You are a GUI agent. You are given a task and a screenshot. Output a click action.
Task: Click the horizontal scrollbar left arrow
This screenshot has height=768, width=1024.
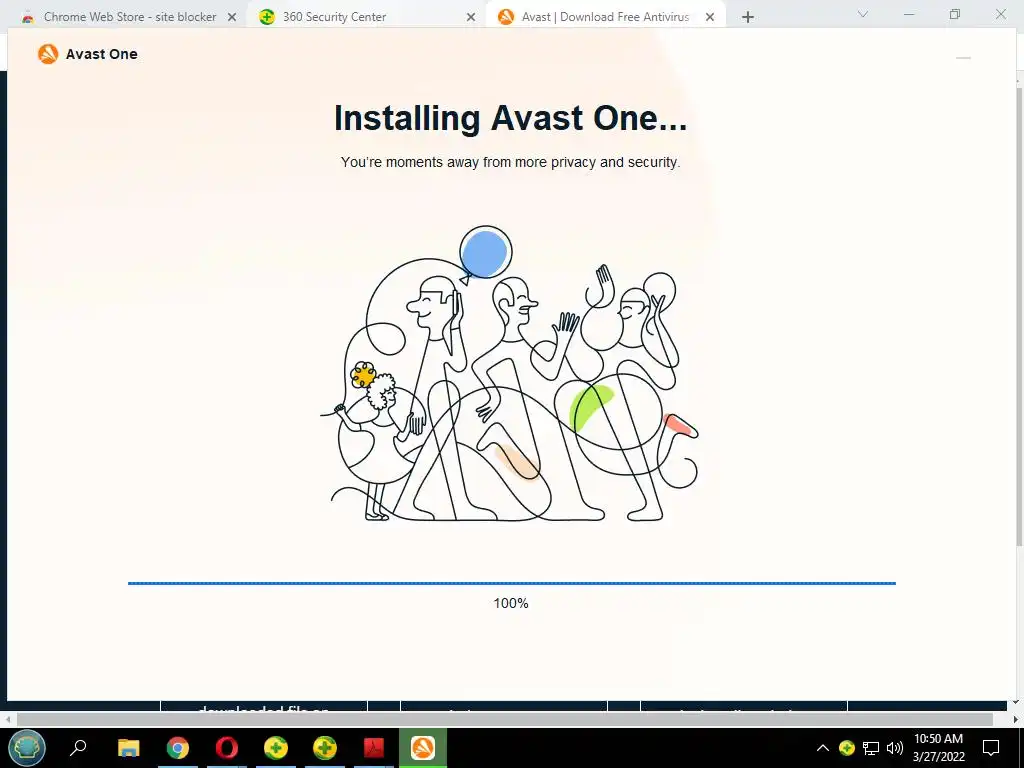pos(8,720)
